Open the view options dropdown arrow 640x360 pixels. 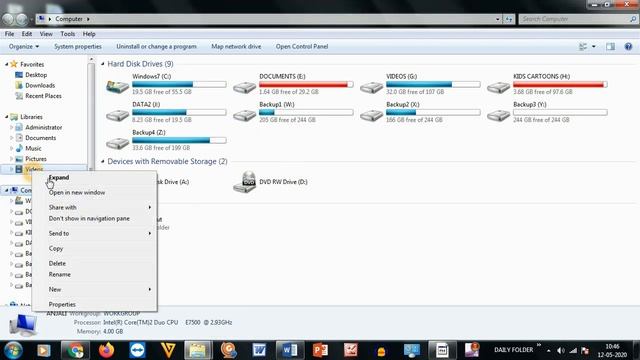(x=594, y=47)
